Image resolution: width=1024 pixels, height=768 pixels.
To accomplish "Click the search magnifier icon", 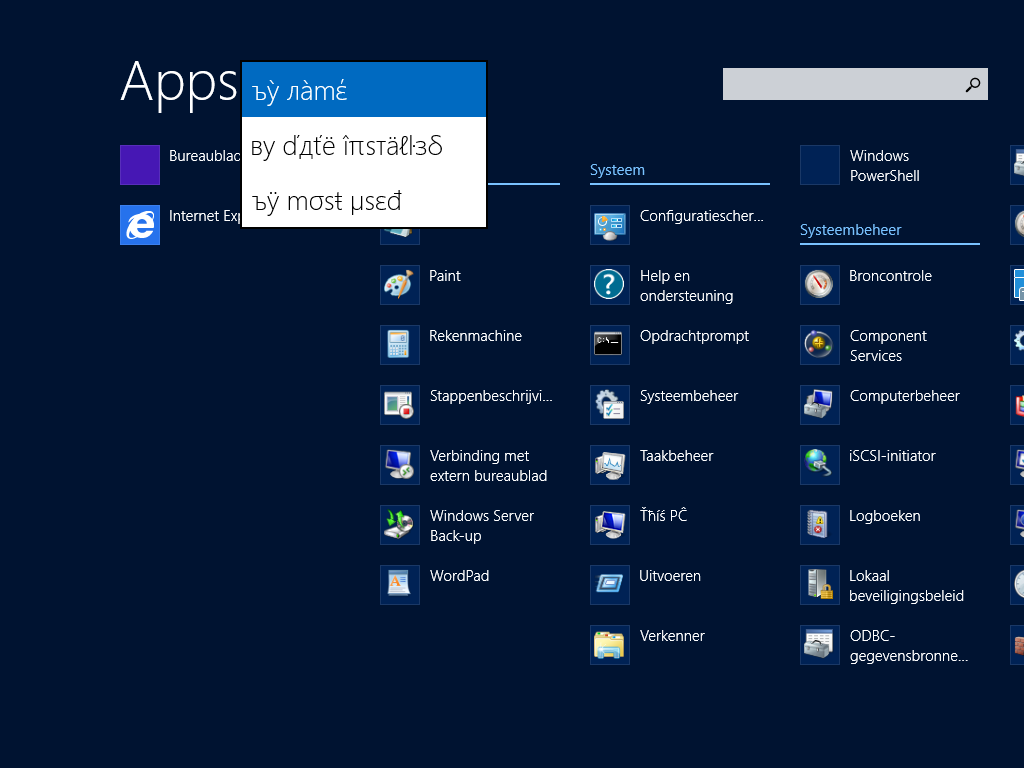I will click(x=972, y=85).
